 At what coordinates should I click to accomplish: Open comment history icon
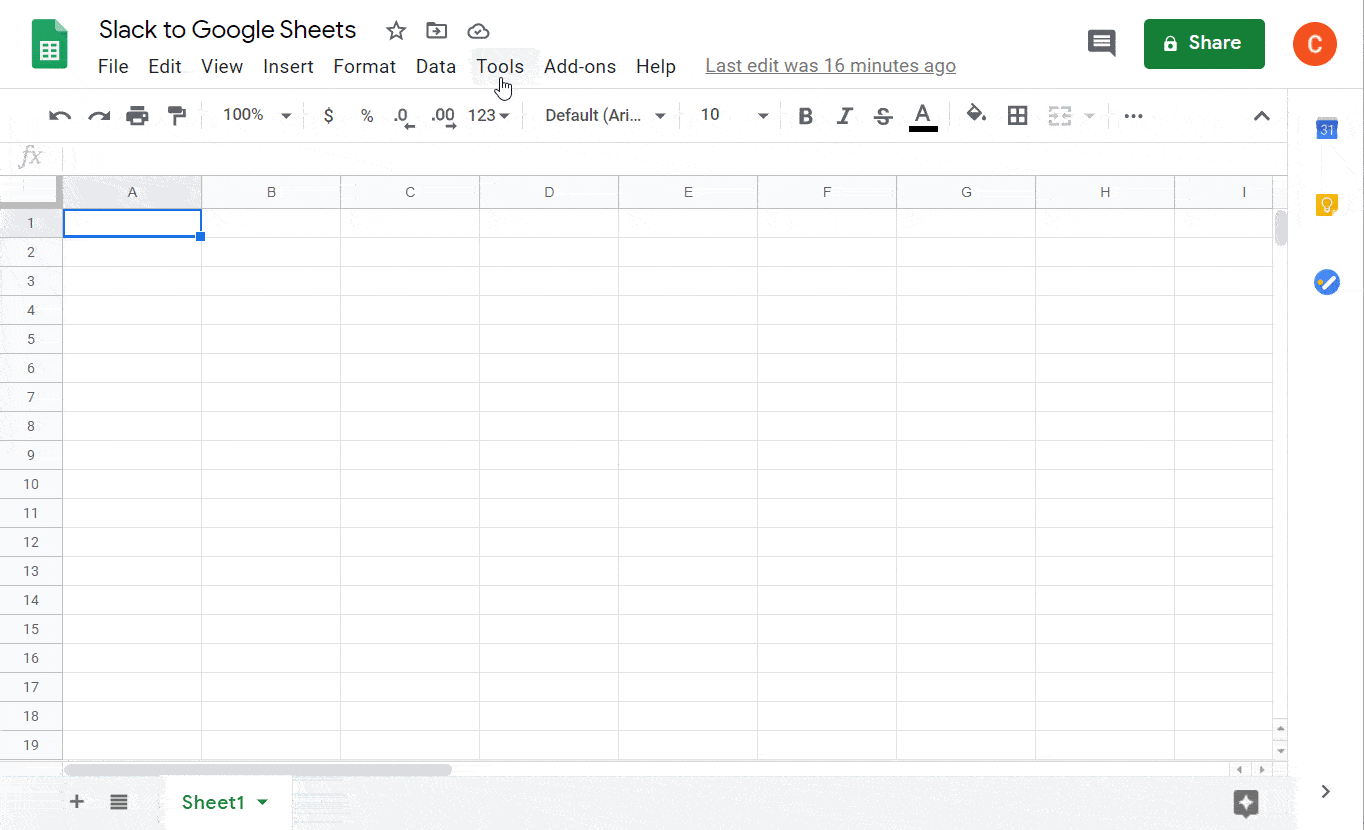pos(1101,43)
